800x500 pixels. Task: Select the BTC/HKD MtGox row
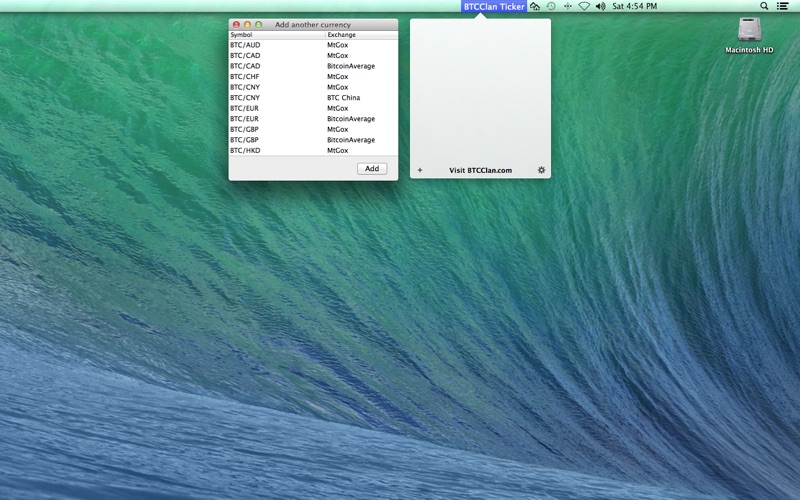313,151
